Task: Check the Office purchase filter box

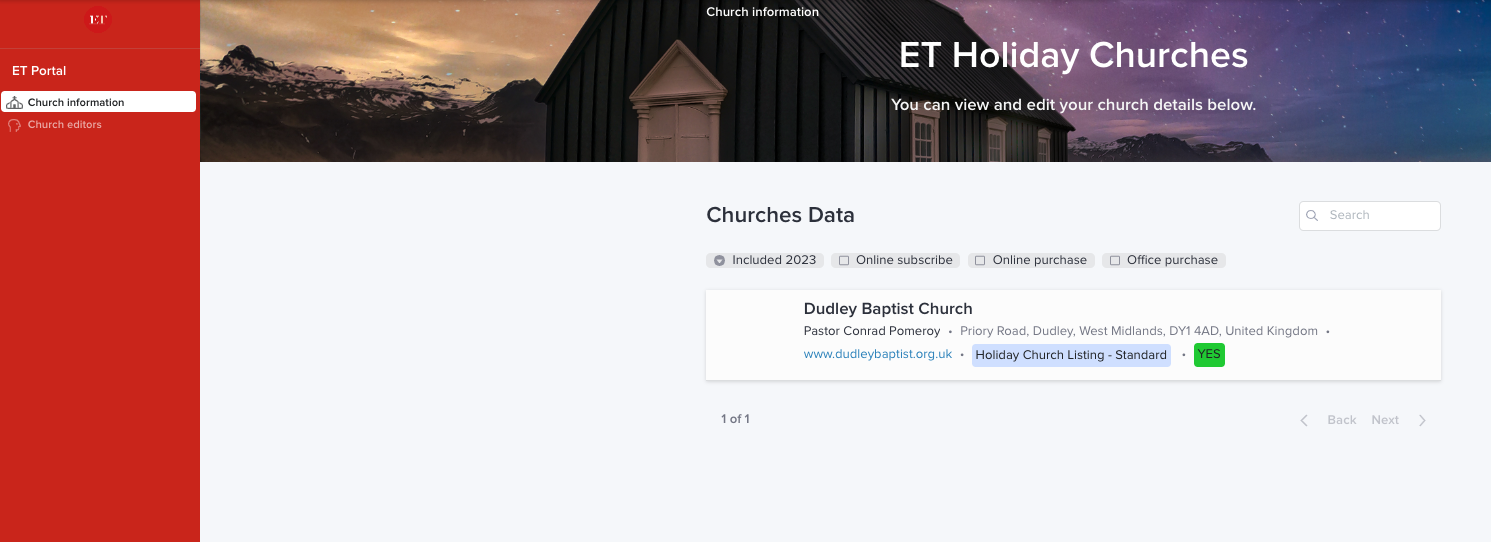Action: (1115, 260)
